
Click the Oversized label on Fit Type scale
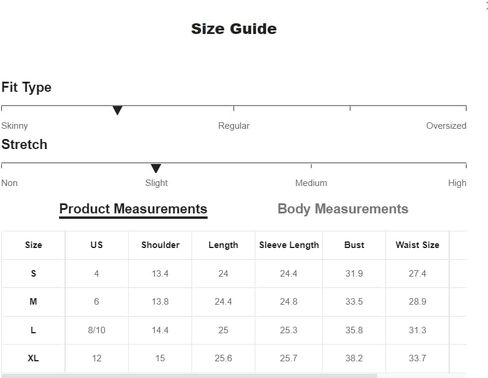(446, 126)
